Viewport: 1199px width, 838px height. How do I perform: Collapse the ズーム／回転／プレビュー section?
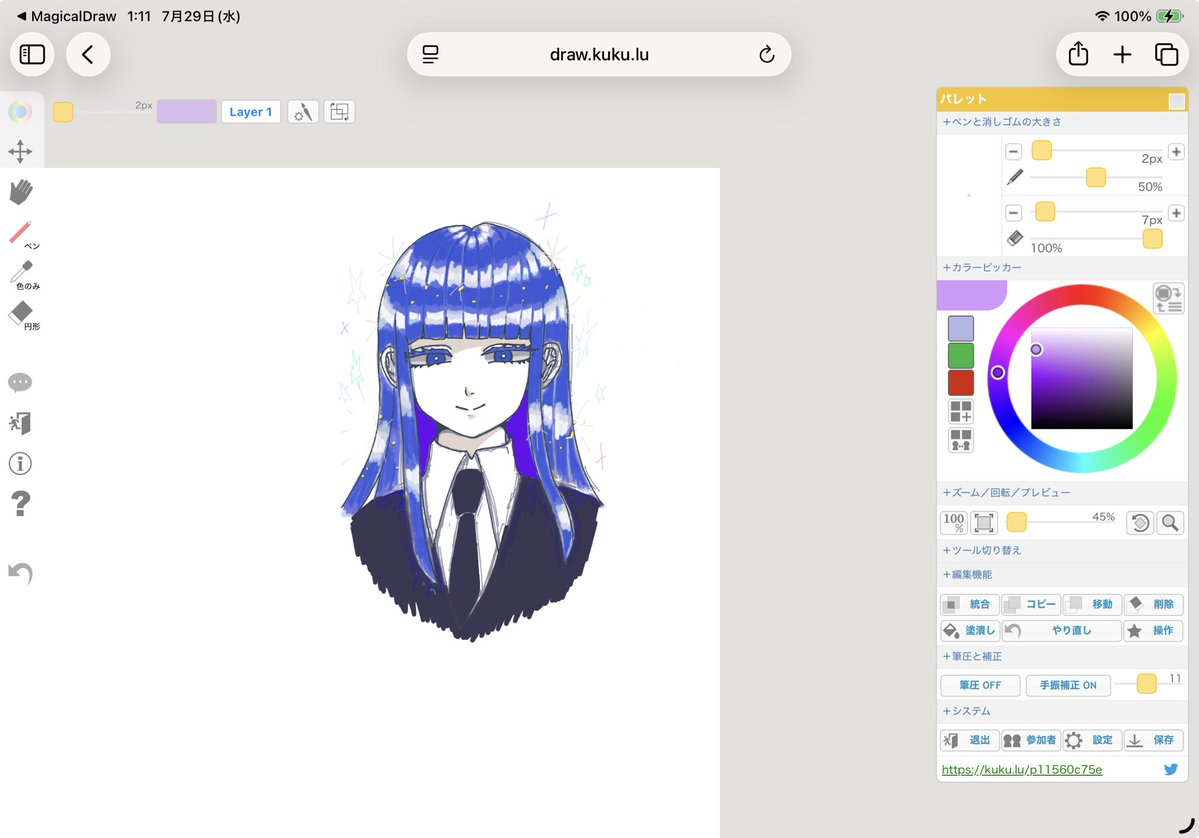tap(1006, 492)
